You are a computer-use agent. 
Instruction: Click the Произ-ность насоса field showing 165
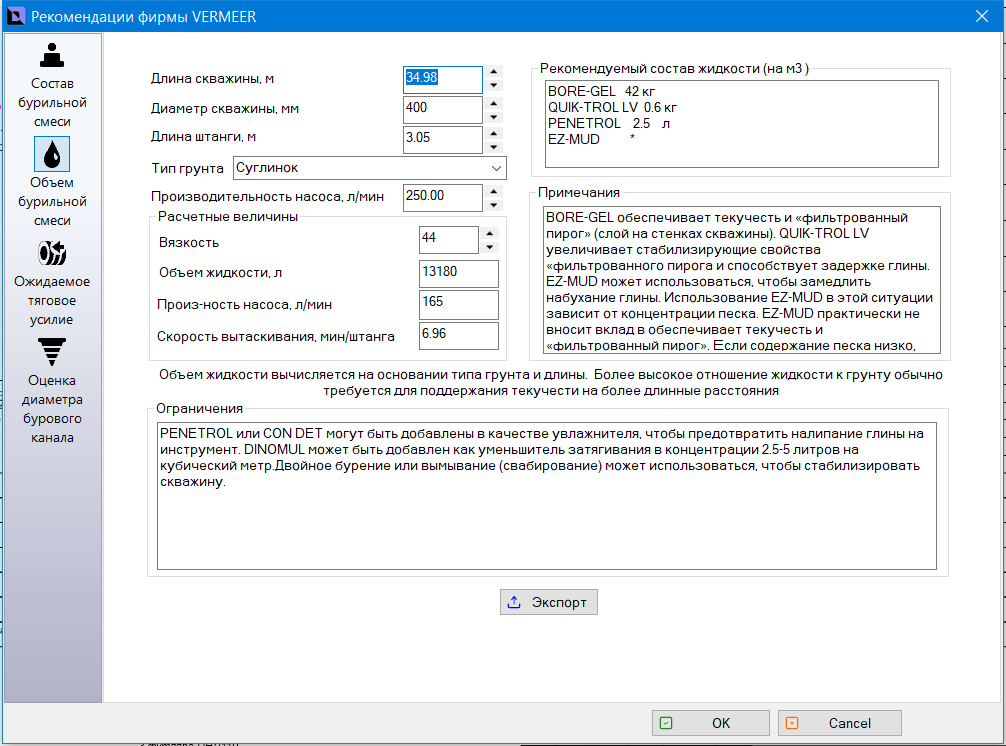coord(459,305)
